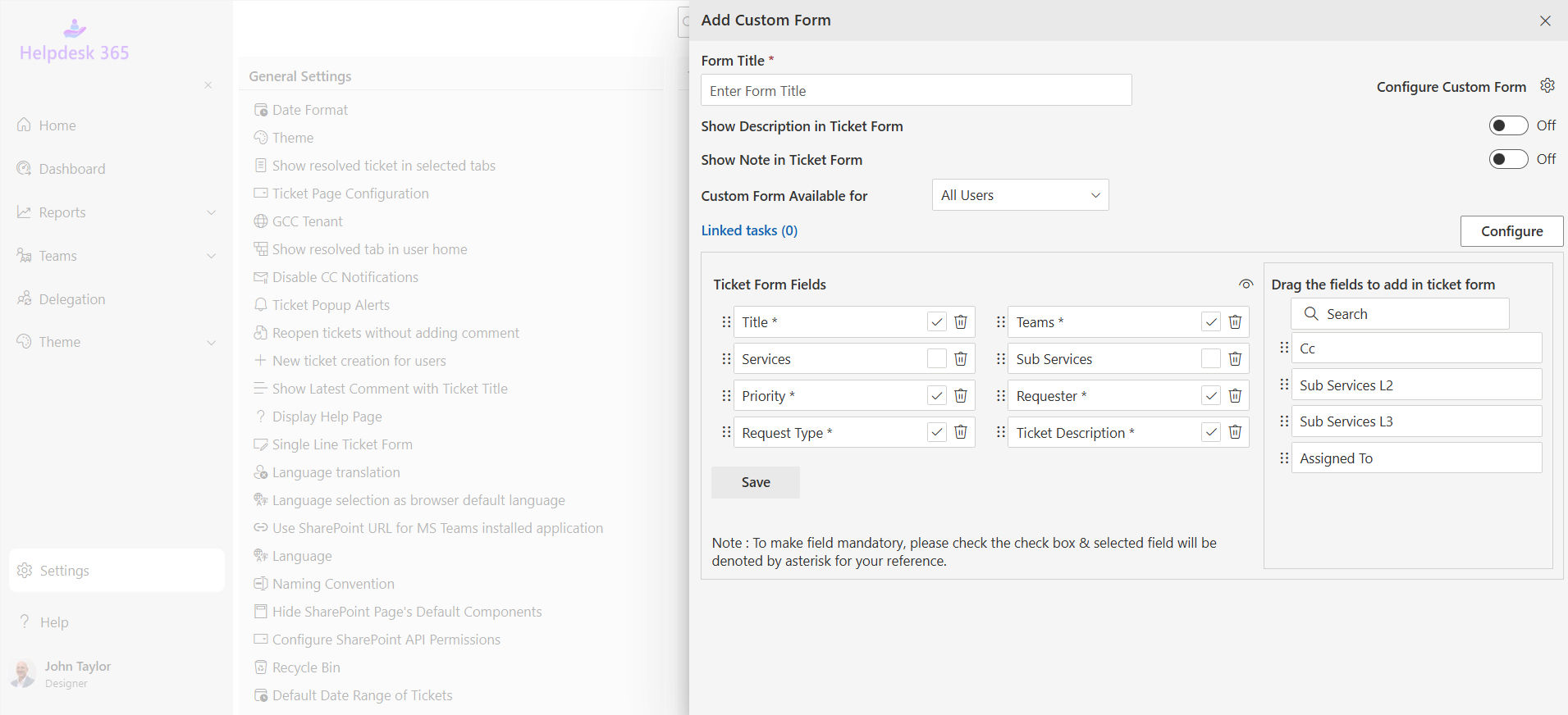The image size is (1568, 715).
Task: Click drag handle next to Sub Services L2
Action: (1284, 385)
